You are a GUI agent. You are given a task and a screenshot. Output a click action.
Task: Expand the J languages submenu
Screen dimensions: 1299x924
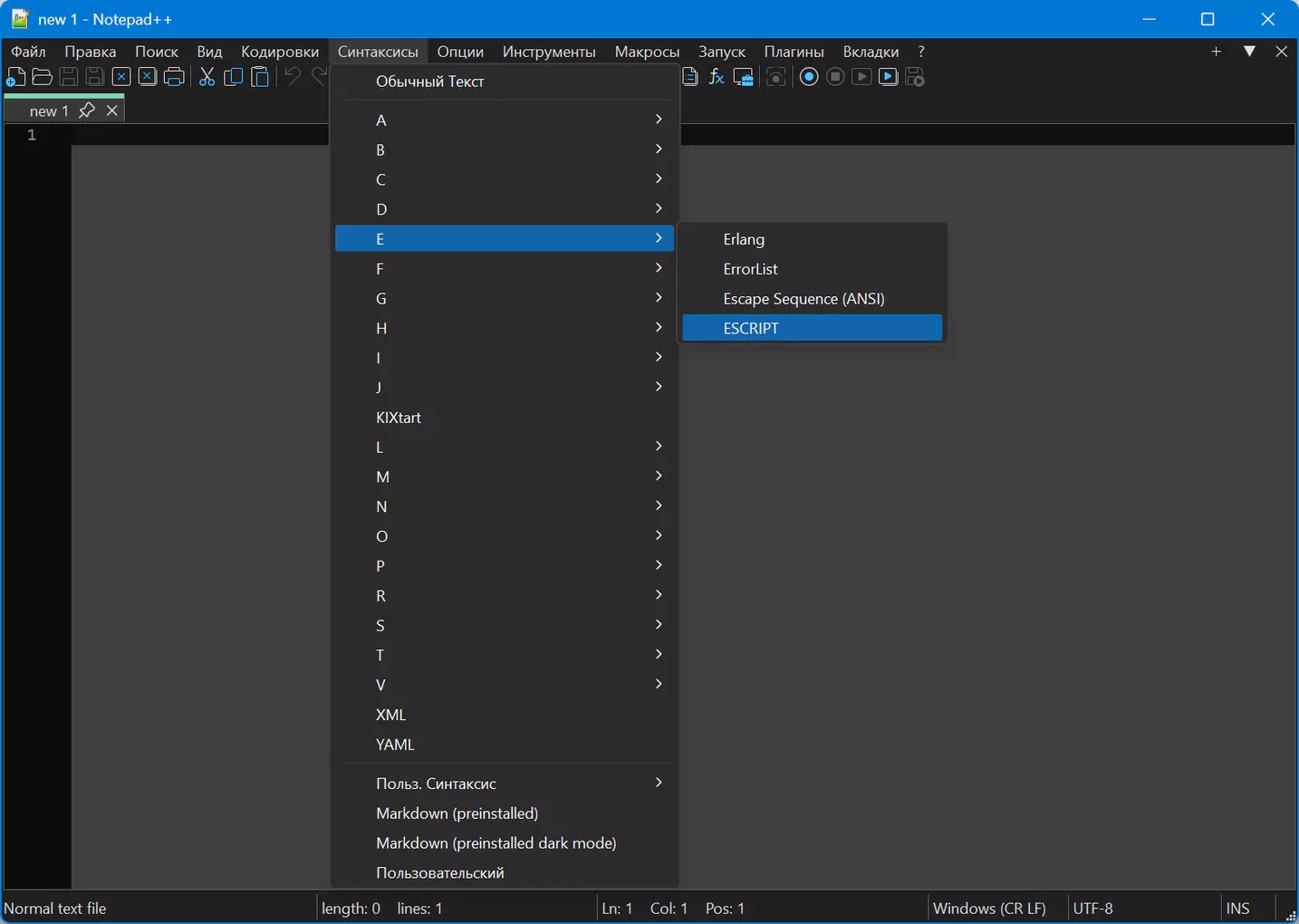click(x=505, y=387)
